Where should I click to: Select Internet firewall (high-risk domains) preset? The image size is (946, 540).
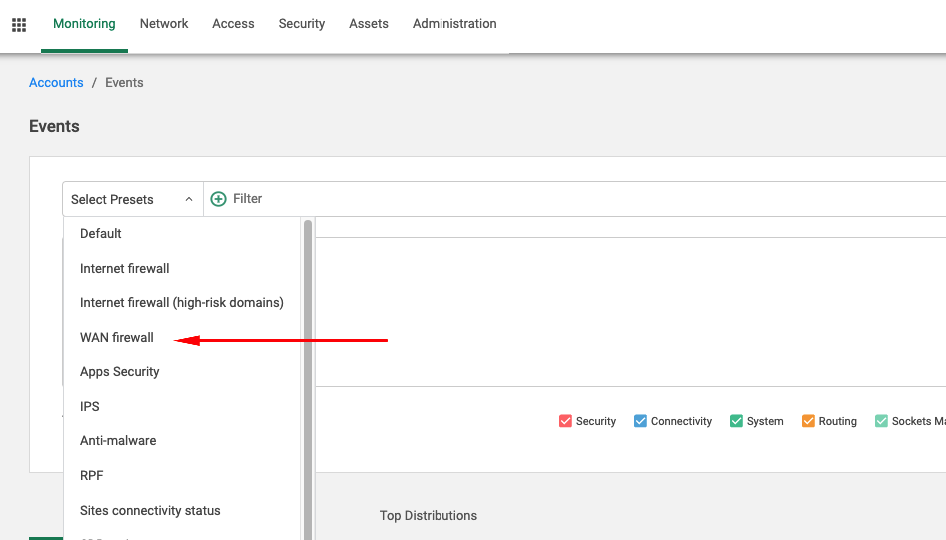[182, 302]
